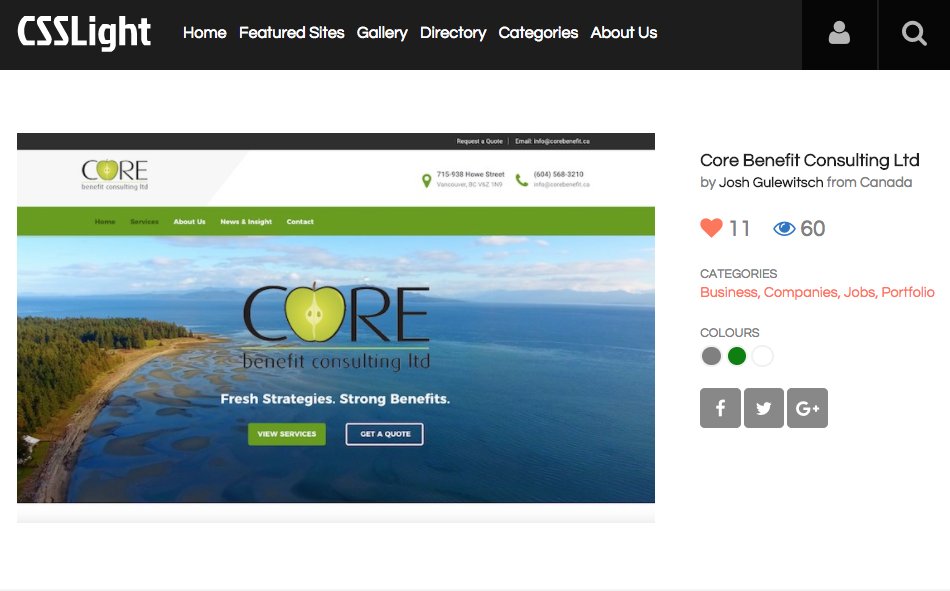Click the COLOURS heading text

click(729, 333)
